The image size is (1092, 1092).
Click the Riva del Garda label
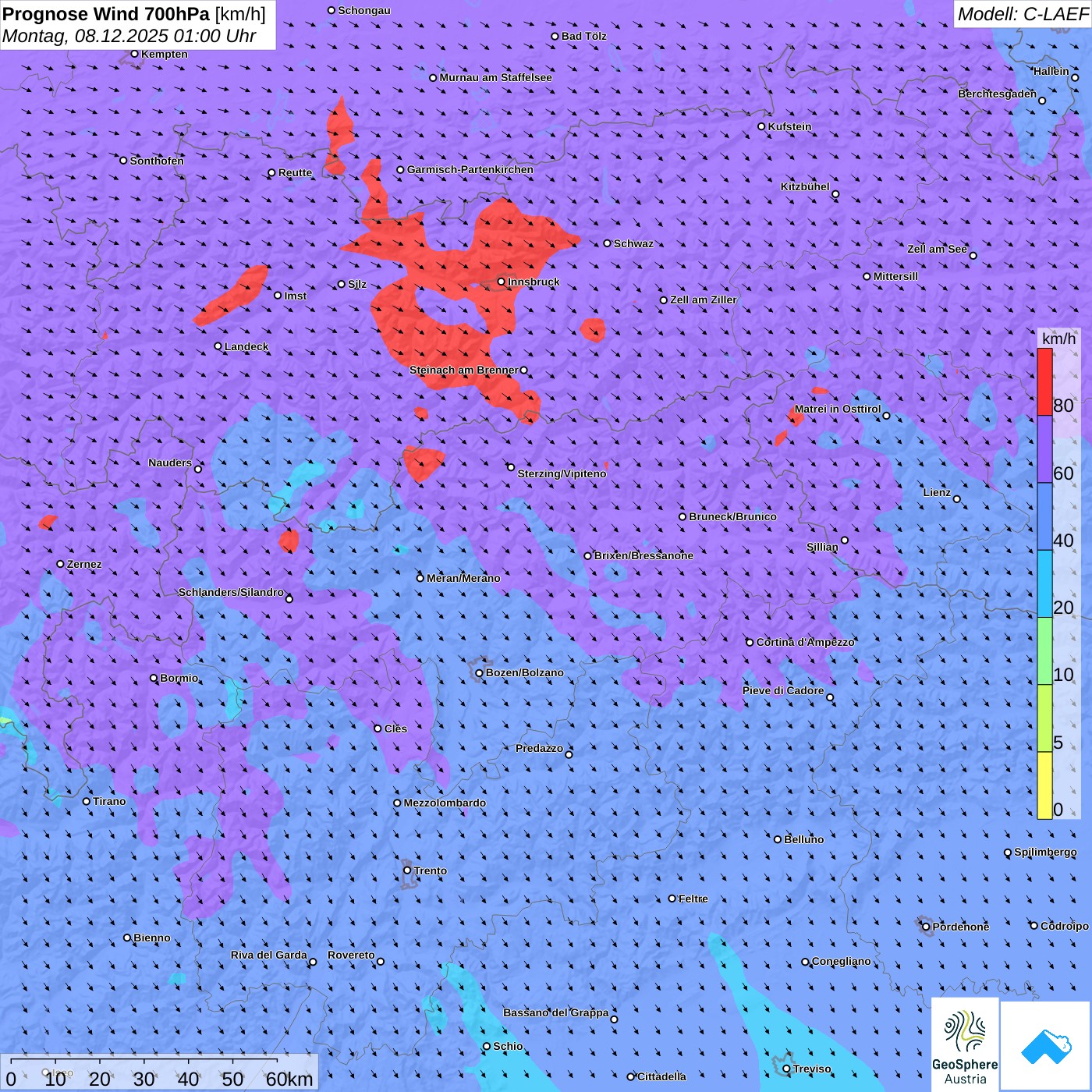(x=268, y=955)
